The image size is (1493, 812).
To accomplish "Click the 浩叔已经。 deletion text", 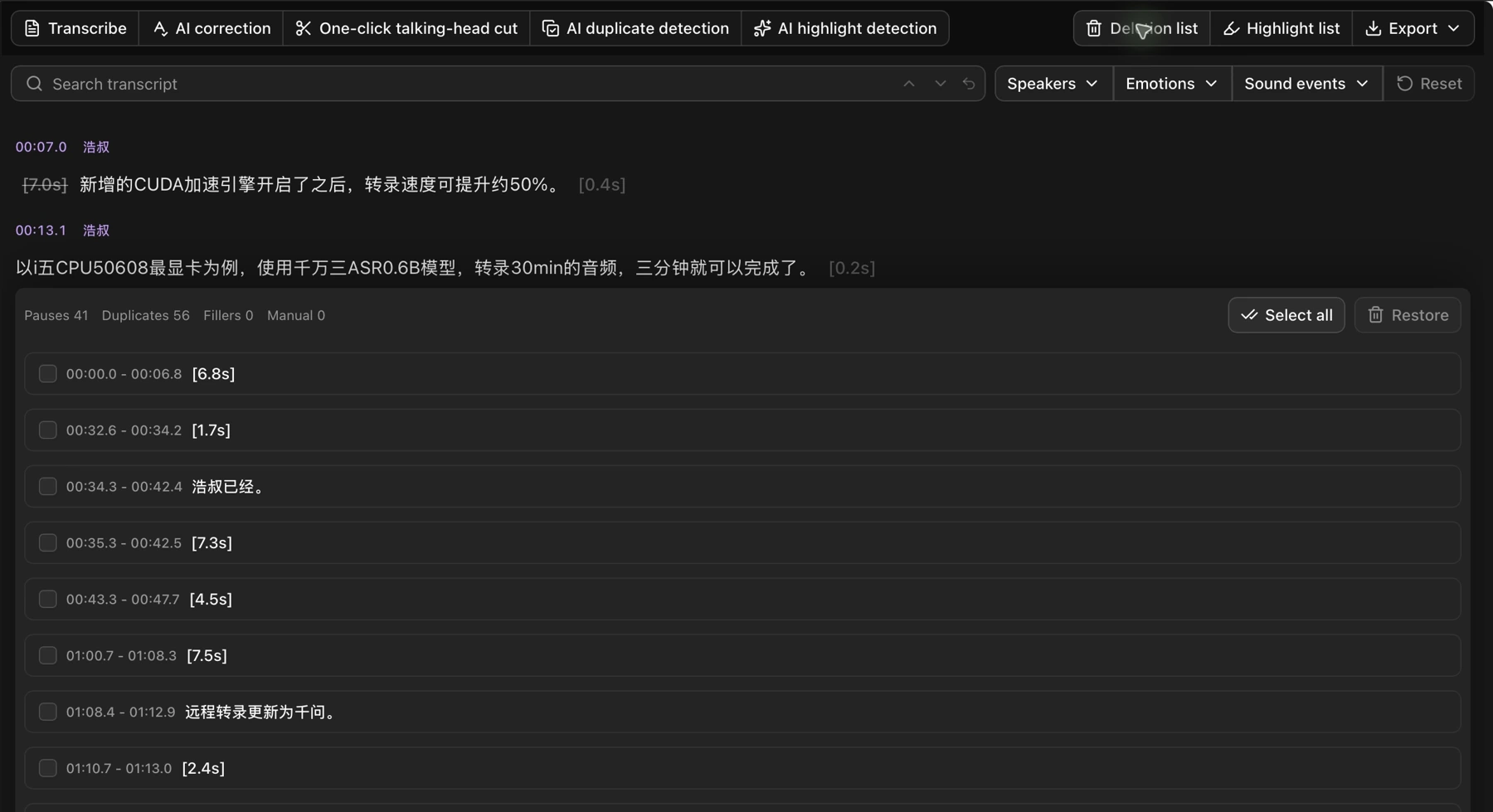I will (x=229, y=487).
